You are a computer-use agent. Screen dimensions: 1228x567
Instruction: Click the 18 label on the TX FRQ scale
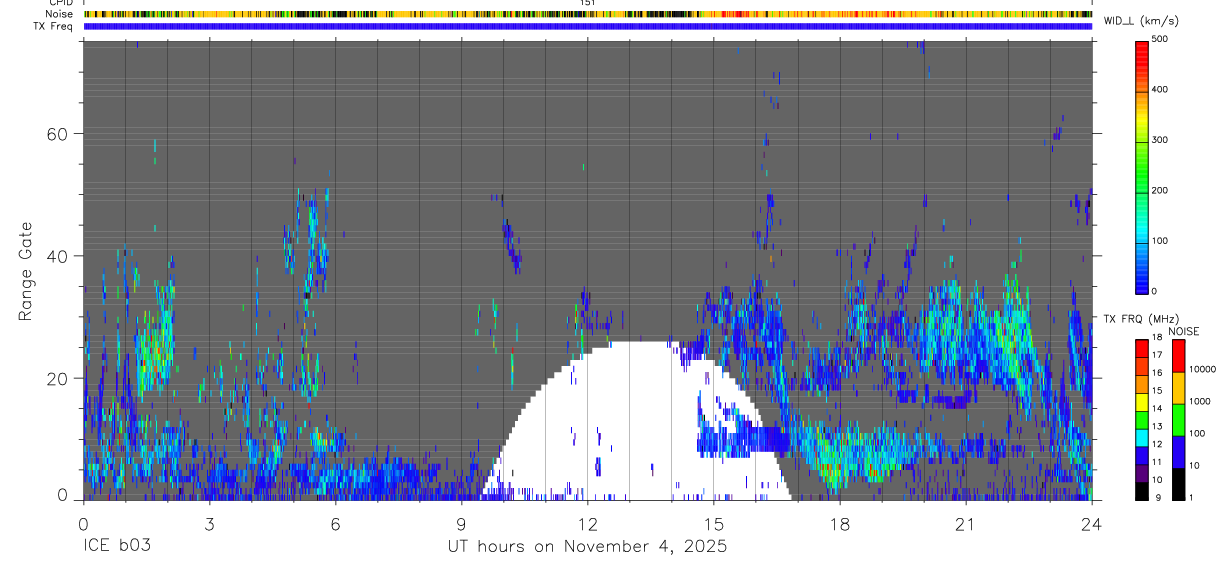coord(1156,338)
